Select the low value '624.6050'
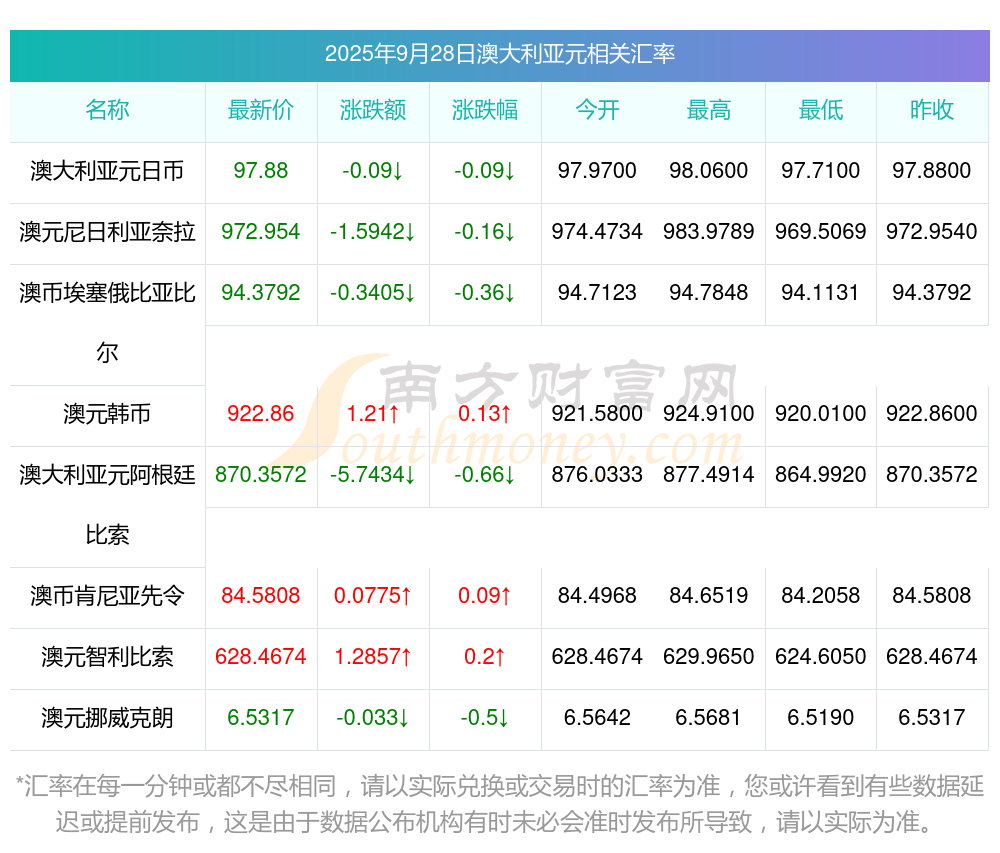 click(821, 657)
